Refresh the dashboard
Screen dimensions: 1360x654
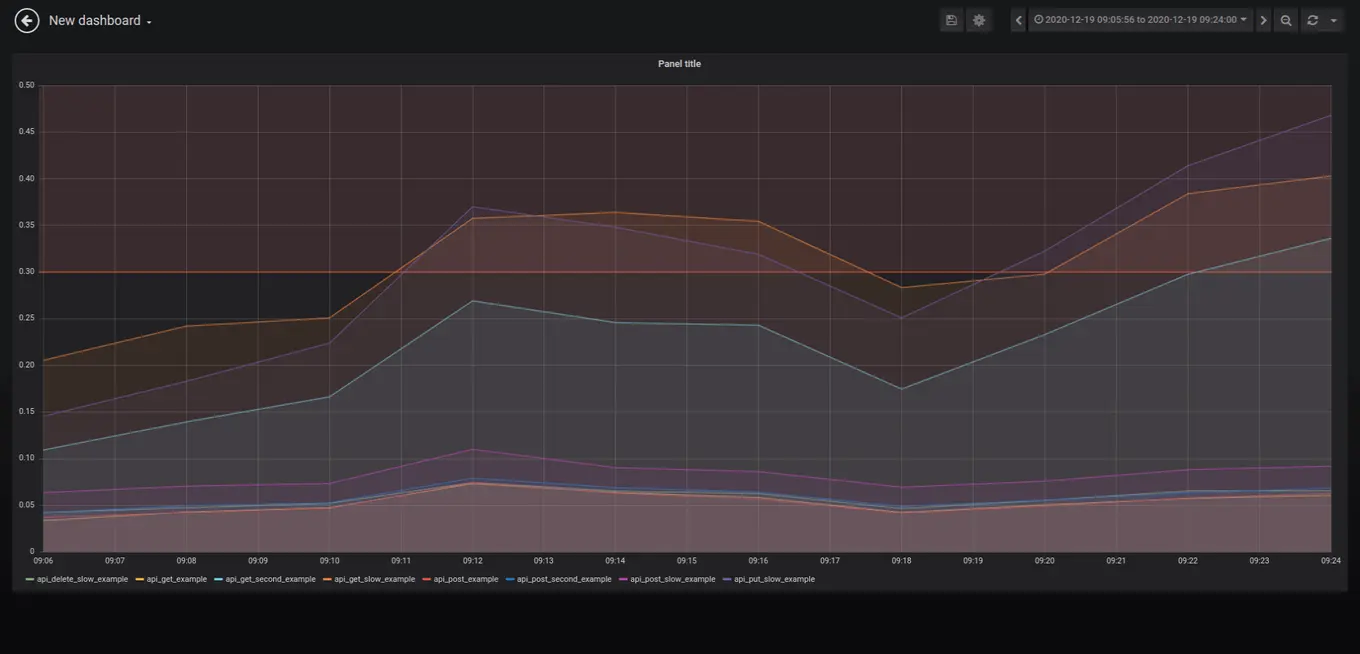pos(1312,20)
